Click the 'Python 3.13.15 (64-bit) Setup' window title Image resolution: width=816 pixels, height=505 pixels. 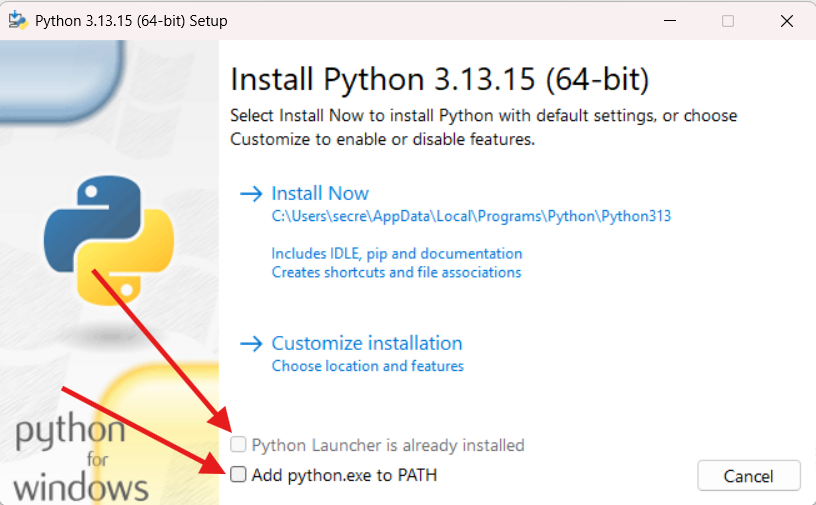point(131,21)
